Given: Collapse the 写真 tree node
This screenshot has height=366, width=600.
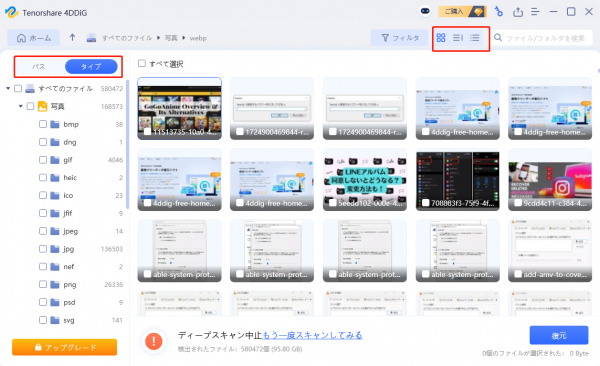Looking at the screenshot, I should click(21, 106).
